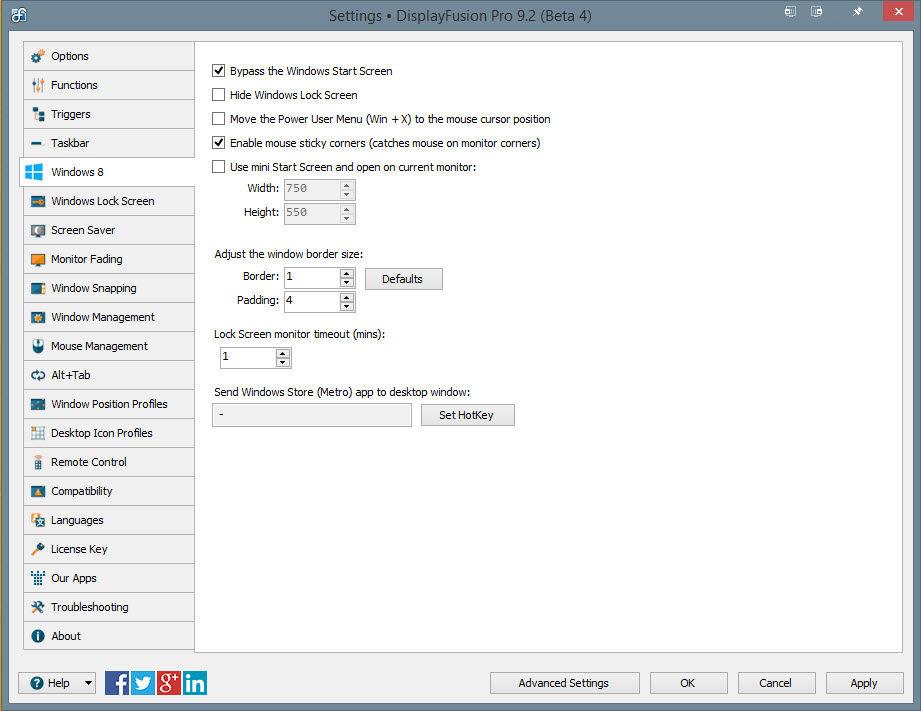Open the Twitter social link icon
Image resolution: width=921 pixels, height=711 pixels.
tap(143, 683)
